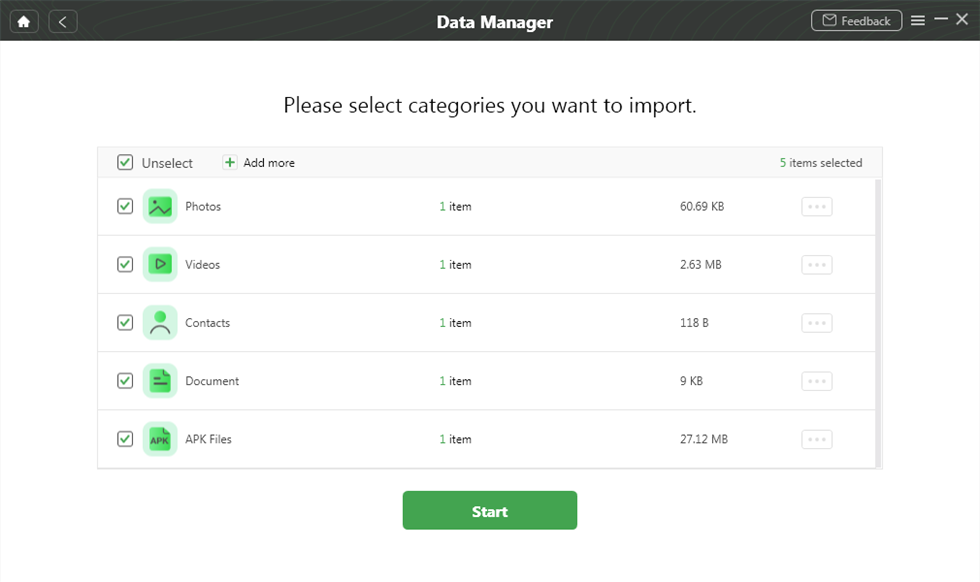Expand more options for Photos row

817,207
